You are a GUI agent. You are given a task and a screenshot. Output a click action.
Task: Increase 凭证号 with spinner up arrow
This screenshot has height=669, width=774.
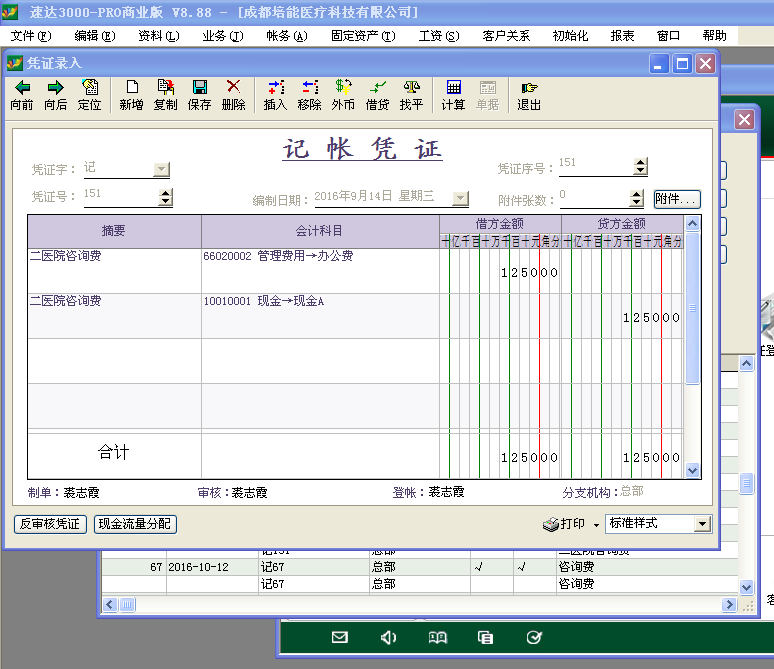166,193
